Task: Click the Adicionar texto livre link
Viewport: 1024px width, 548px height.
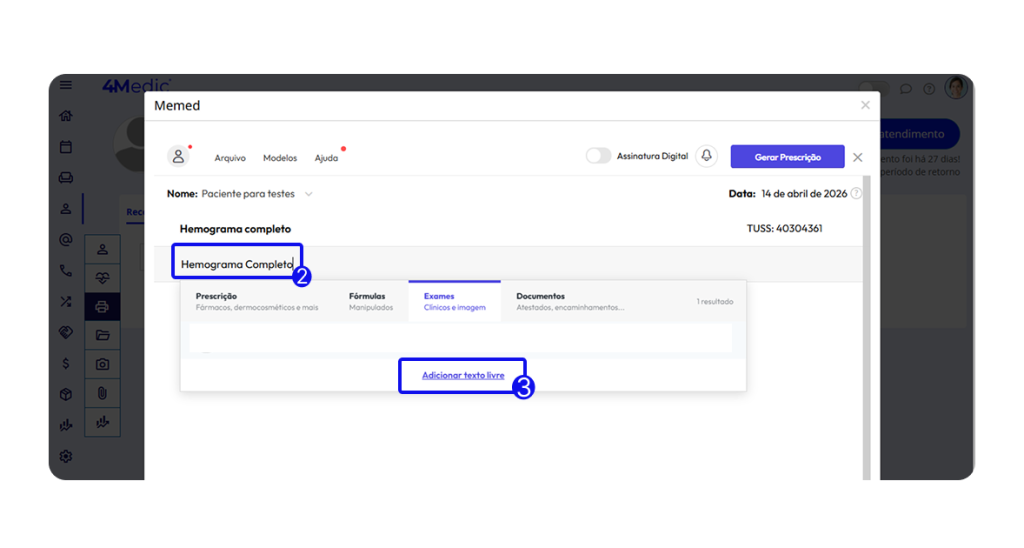Action: [x=463, y=375]
